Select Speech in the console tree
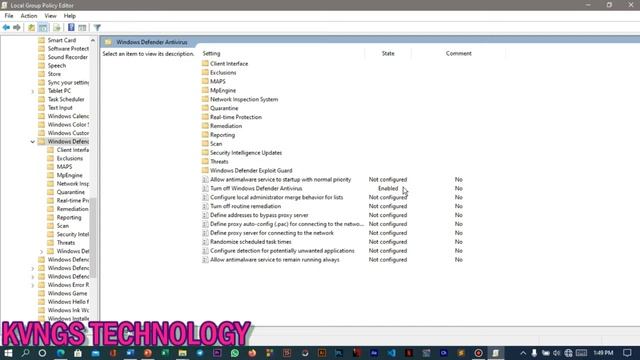 [x=56, y=66]
